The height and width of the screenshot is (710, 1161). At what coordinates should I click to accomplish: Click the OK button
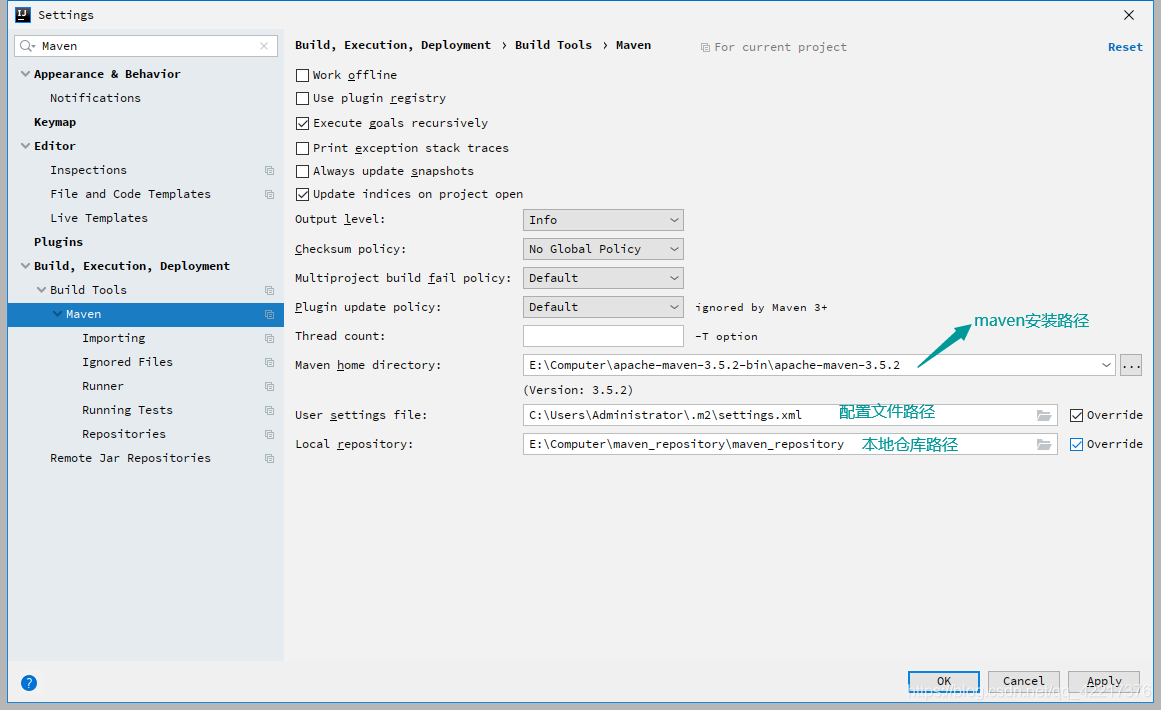[x=944, y=681]
